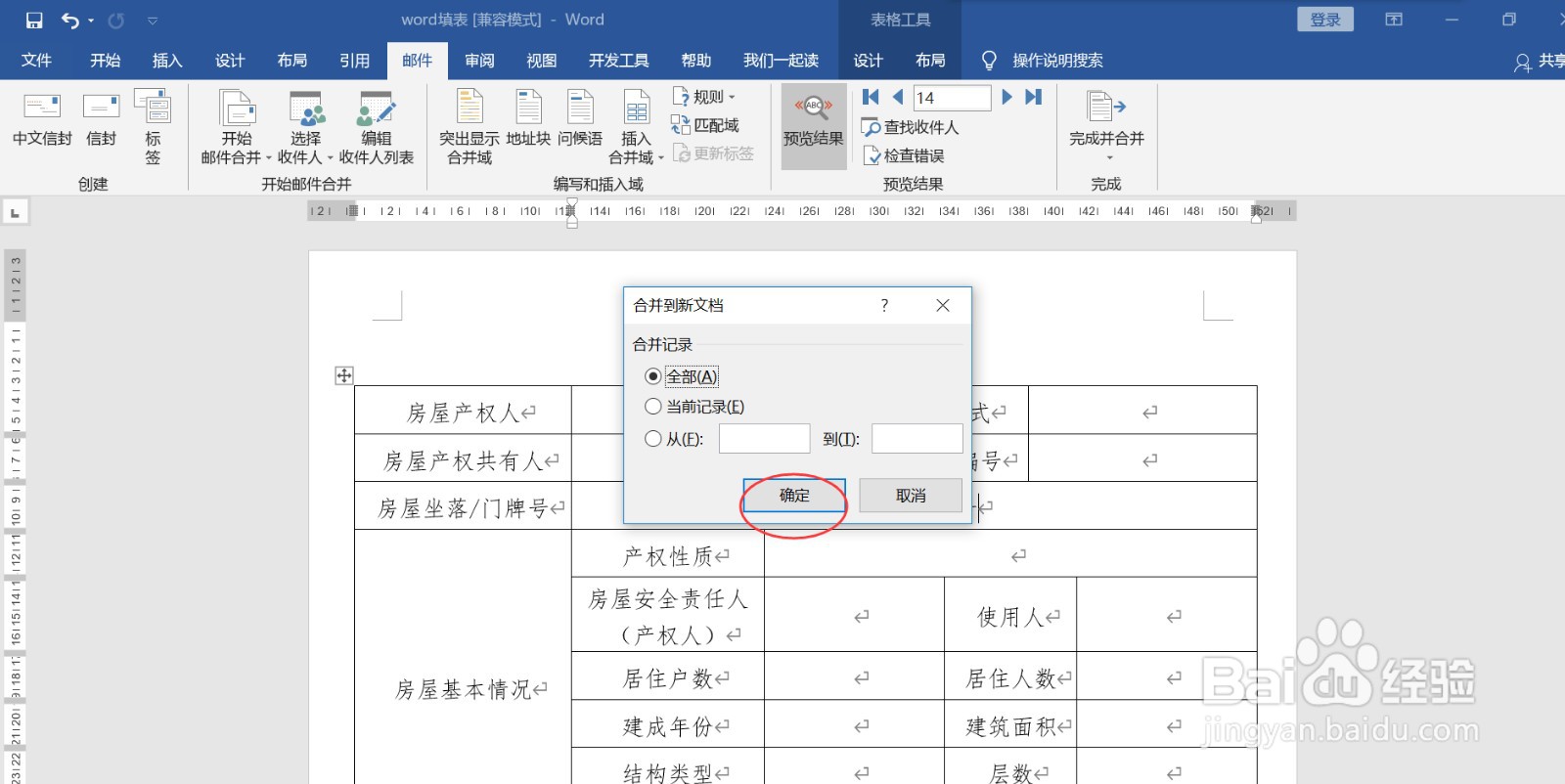This screenshot has height=784, width=1565.
Task: Click 使用人 table cell
Action: pos(1010,615)
